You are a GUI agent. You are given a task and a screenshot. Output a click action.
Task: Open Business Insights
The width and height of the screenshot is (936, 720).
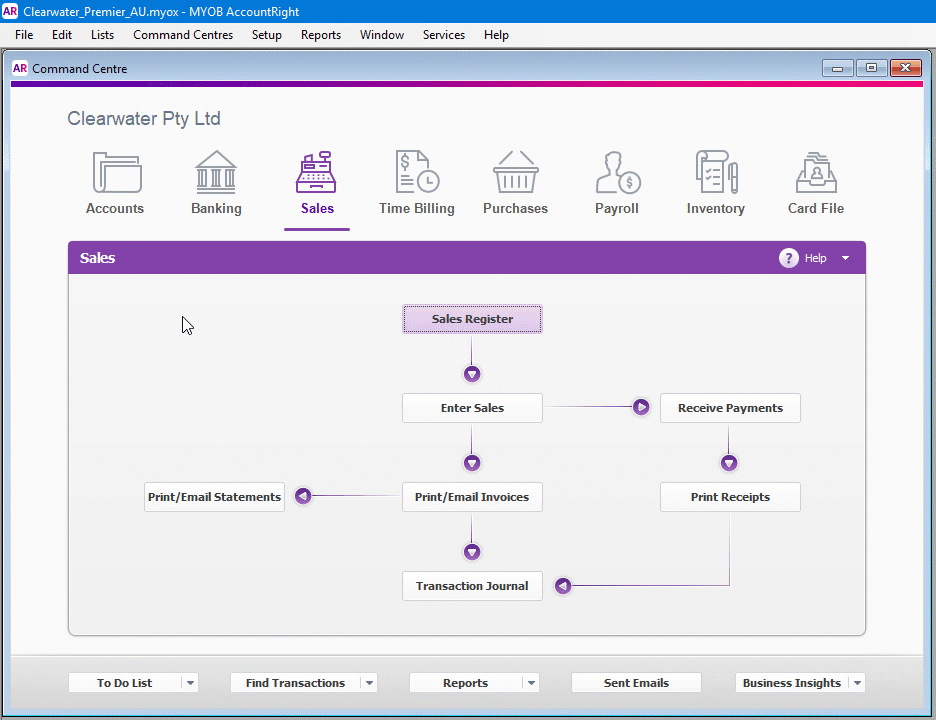tap(792, 682)
